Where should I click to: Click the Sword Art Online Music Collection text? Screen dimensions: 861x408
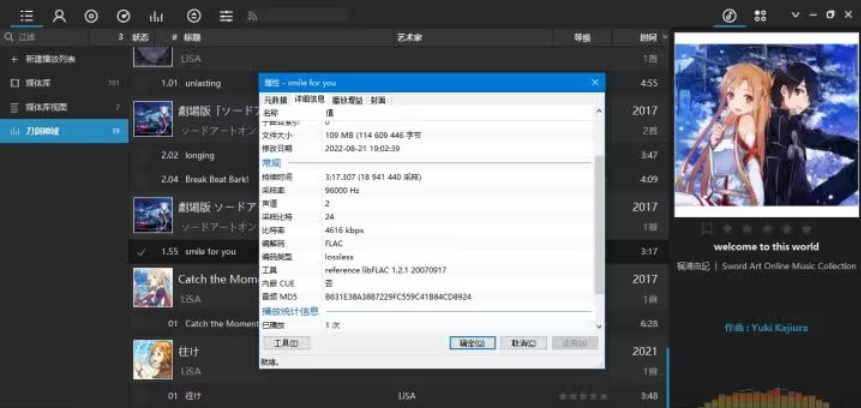(789, 266)
